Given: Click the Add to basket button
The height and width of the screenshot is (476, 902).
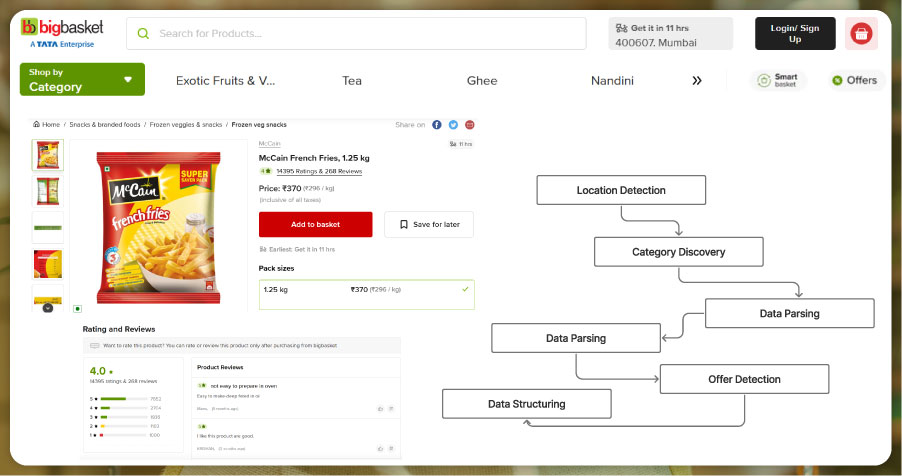Looking at the screenshot, I should click(315, 224).
